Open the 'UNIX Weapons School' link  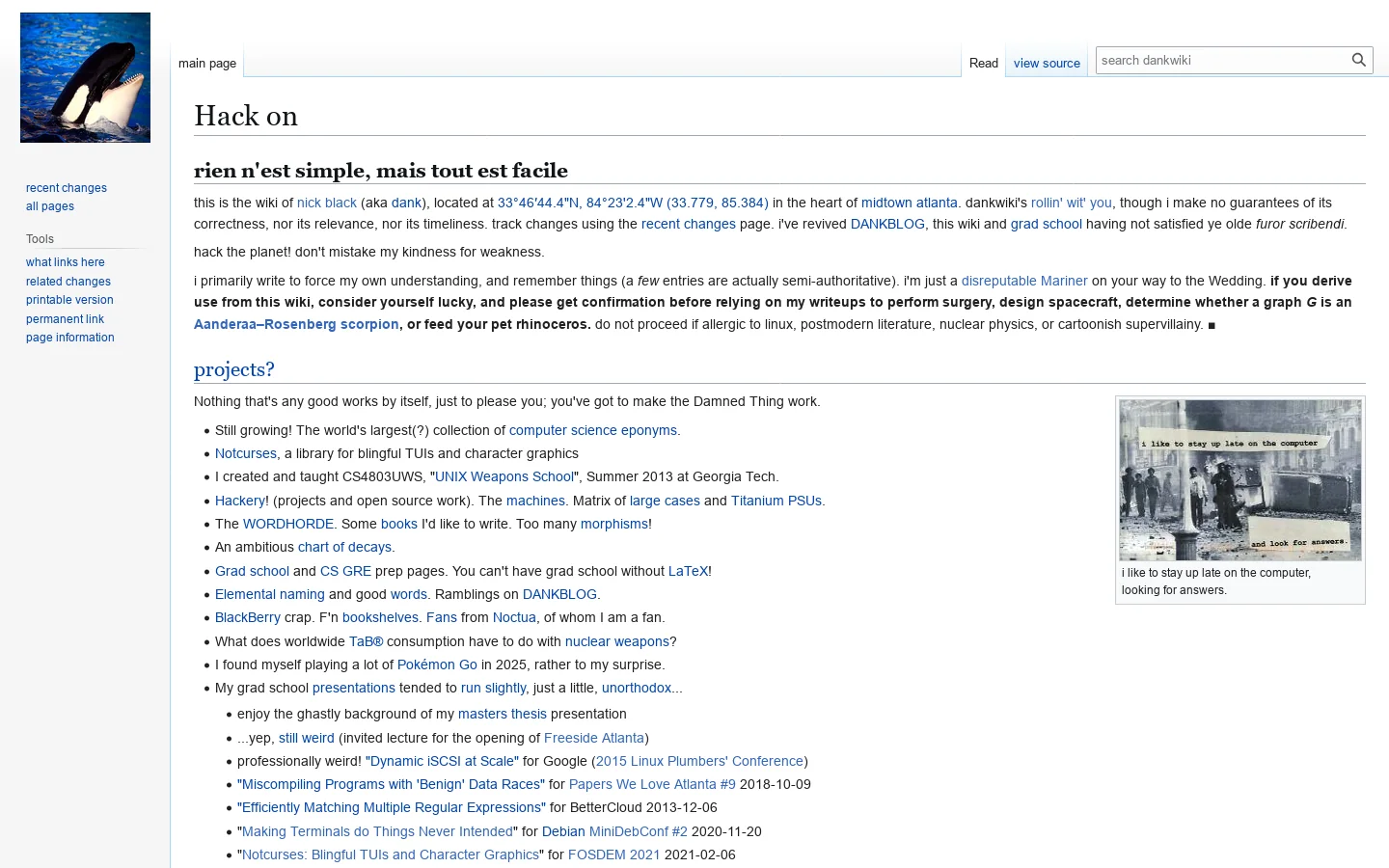coord(504,476)
